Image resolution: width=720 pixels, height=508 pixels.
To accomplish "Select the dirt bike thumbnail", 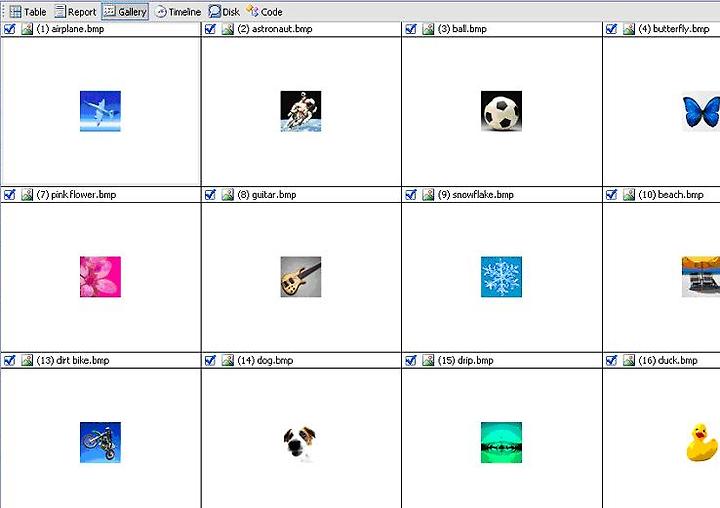I will [x=100, y=442].
